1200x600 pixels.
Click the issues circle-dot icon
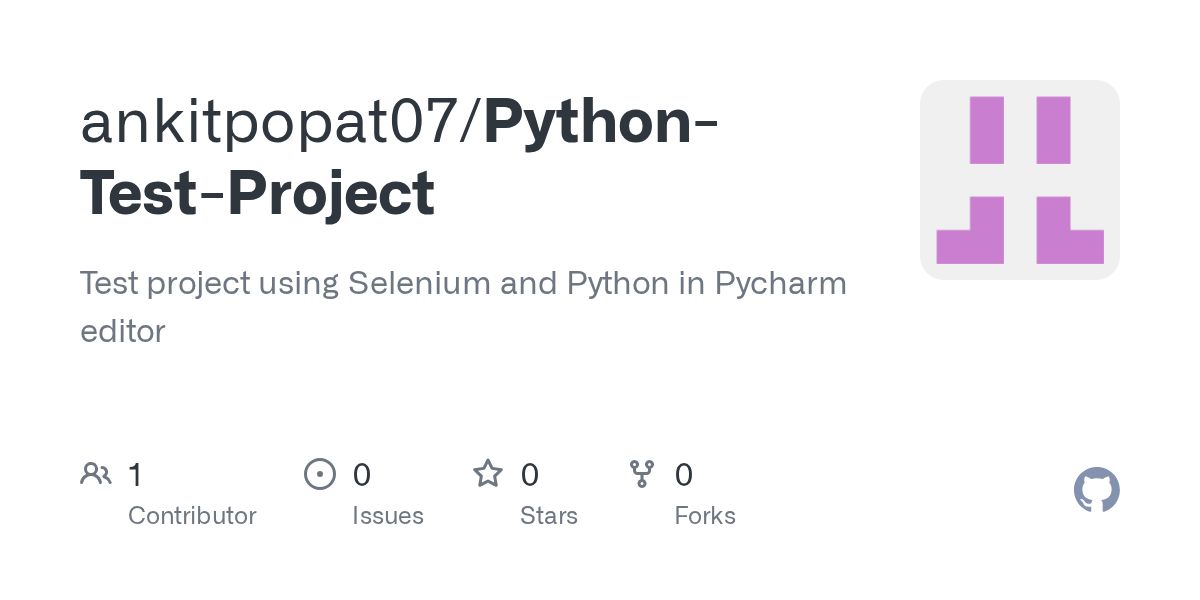click(319, 473)
